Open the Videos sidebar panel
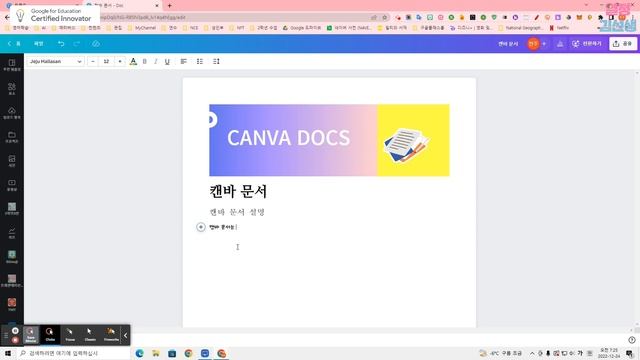The width and height of the screenshot is (640, 360). click(12, 185)
